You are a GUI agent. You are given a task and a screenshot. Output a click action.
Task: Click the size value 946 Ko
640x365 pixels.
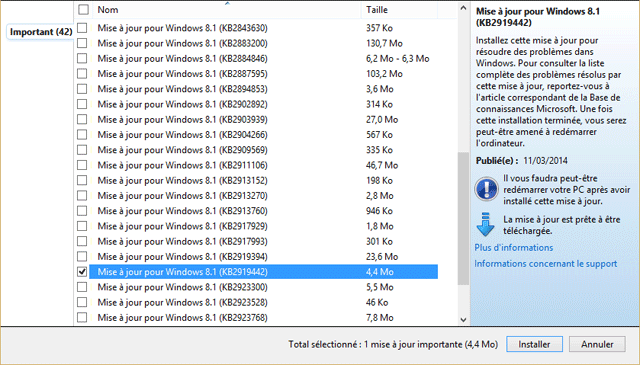(379, 211)
